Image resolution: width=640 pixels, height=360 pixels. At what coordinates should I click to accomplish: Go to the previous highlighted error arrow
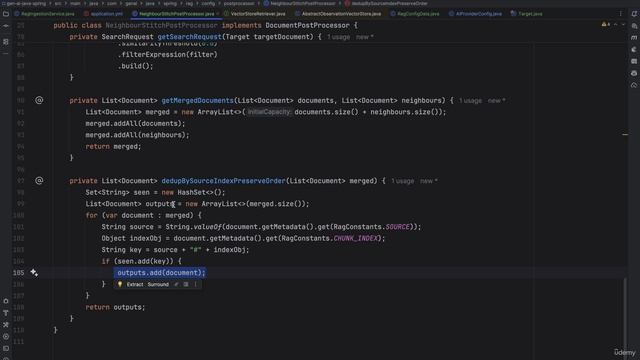point(616,25)
